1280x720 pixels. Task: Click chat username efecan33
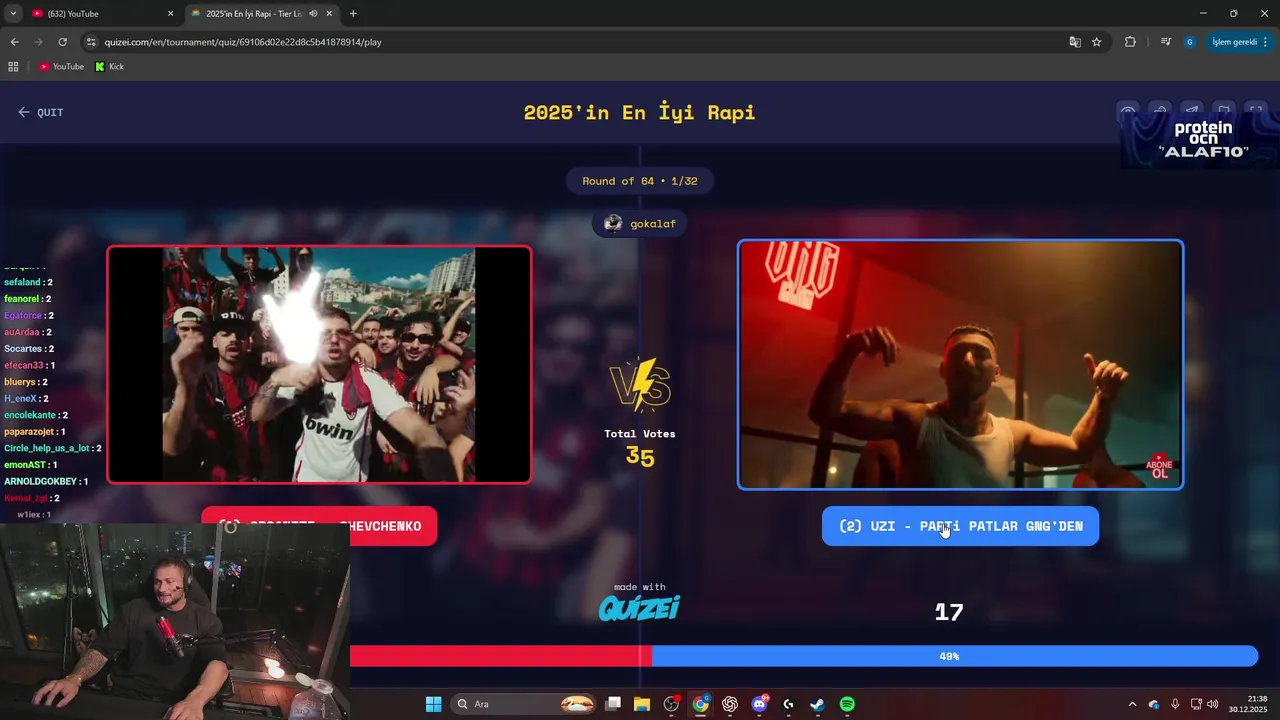[x=24, y=366]
